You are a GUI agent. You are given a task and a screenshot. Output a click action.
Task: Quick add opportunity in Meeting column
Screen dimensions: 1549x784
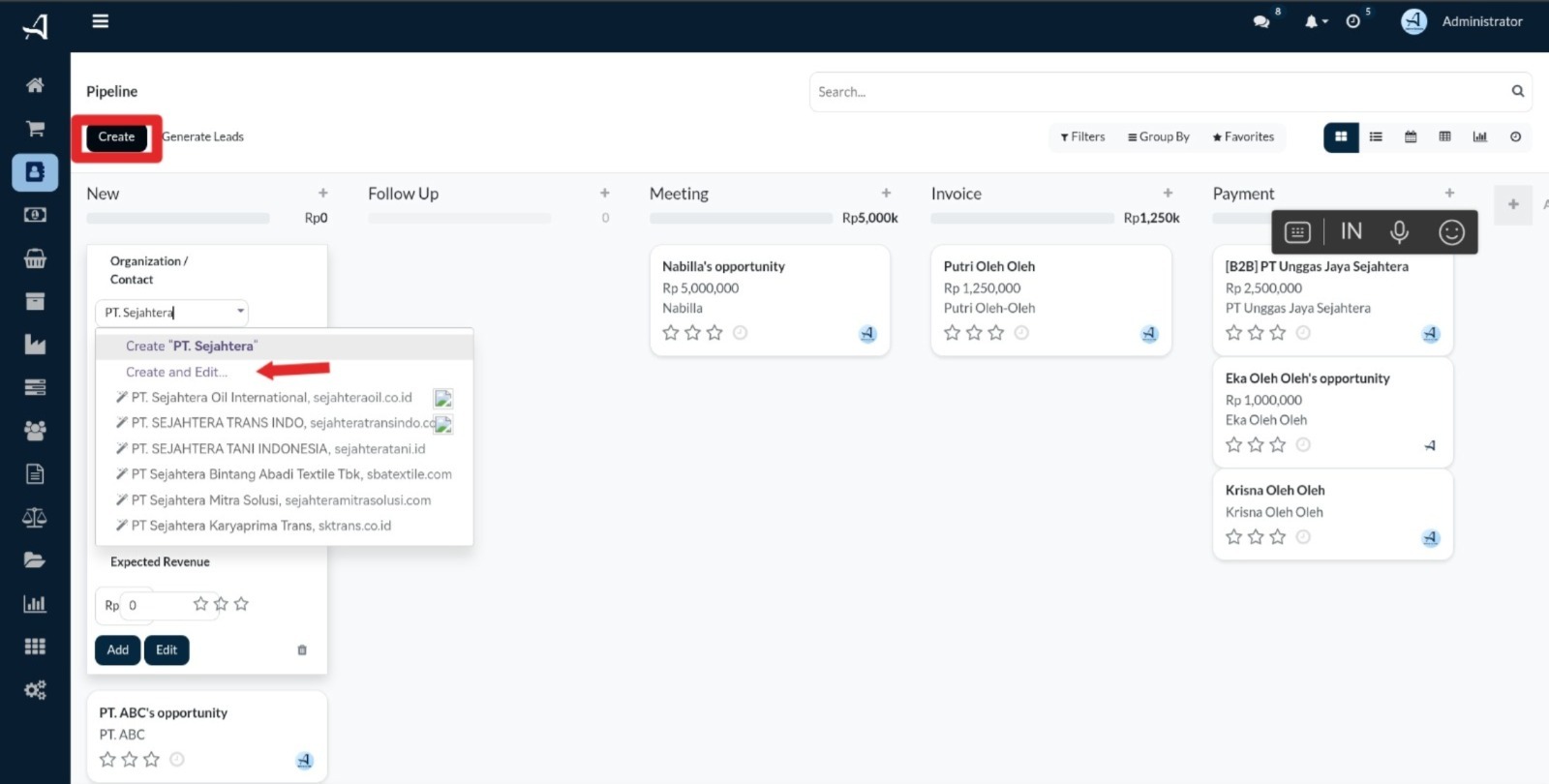pyautogui.click(x=886, y=194)
